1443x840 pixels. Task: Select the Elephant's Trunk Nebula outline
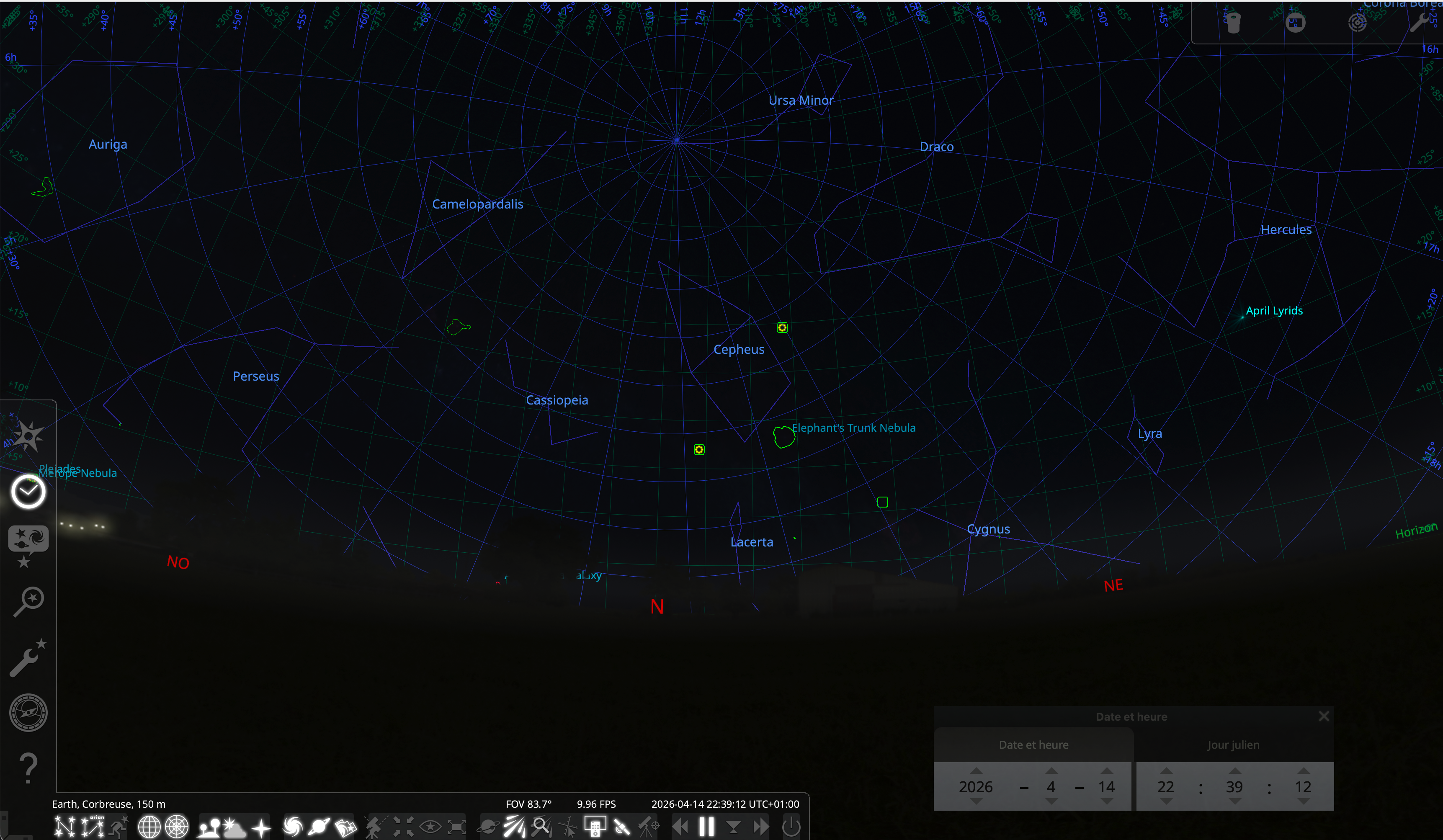click(784, 437)
